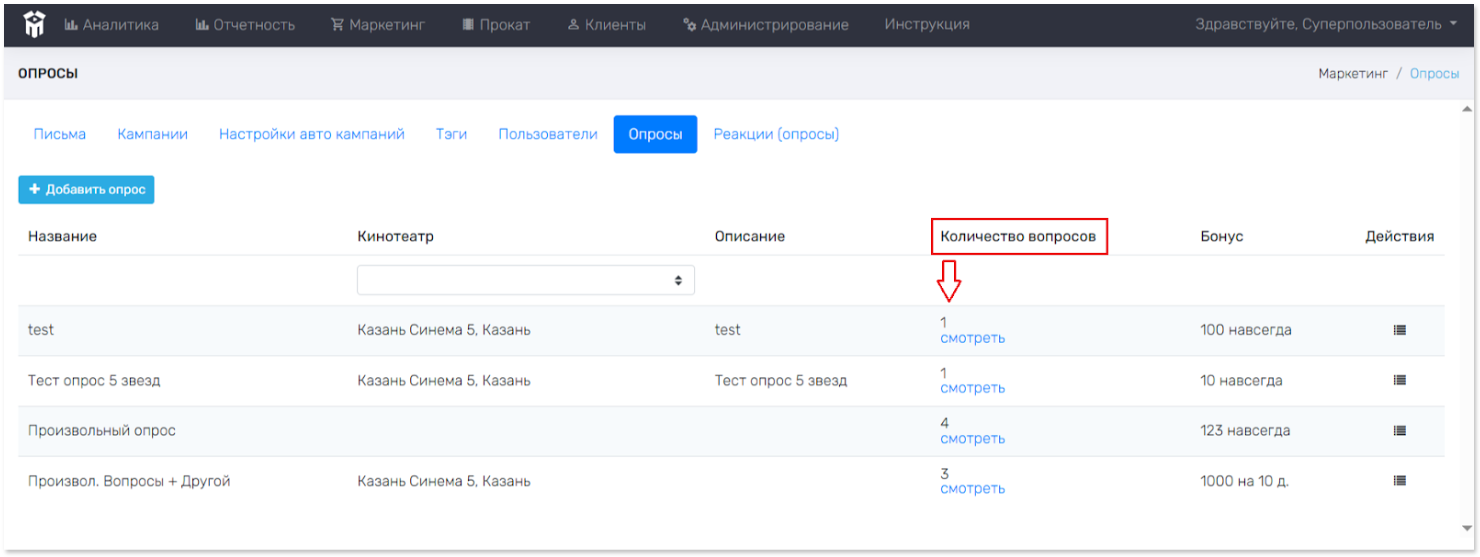Switch to Реакции (опросы) tab
This screenshot has height=557, width=1480.
776,134
